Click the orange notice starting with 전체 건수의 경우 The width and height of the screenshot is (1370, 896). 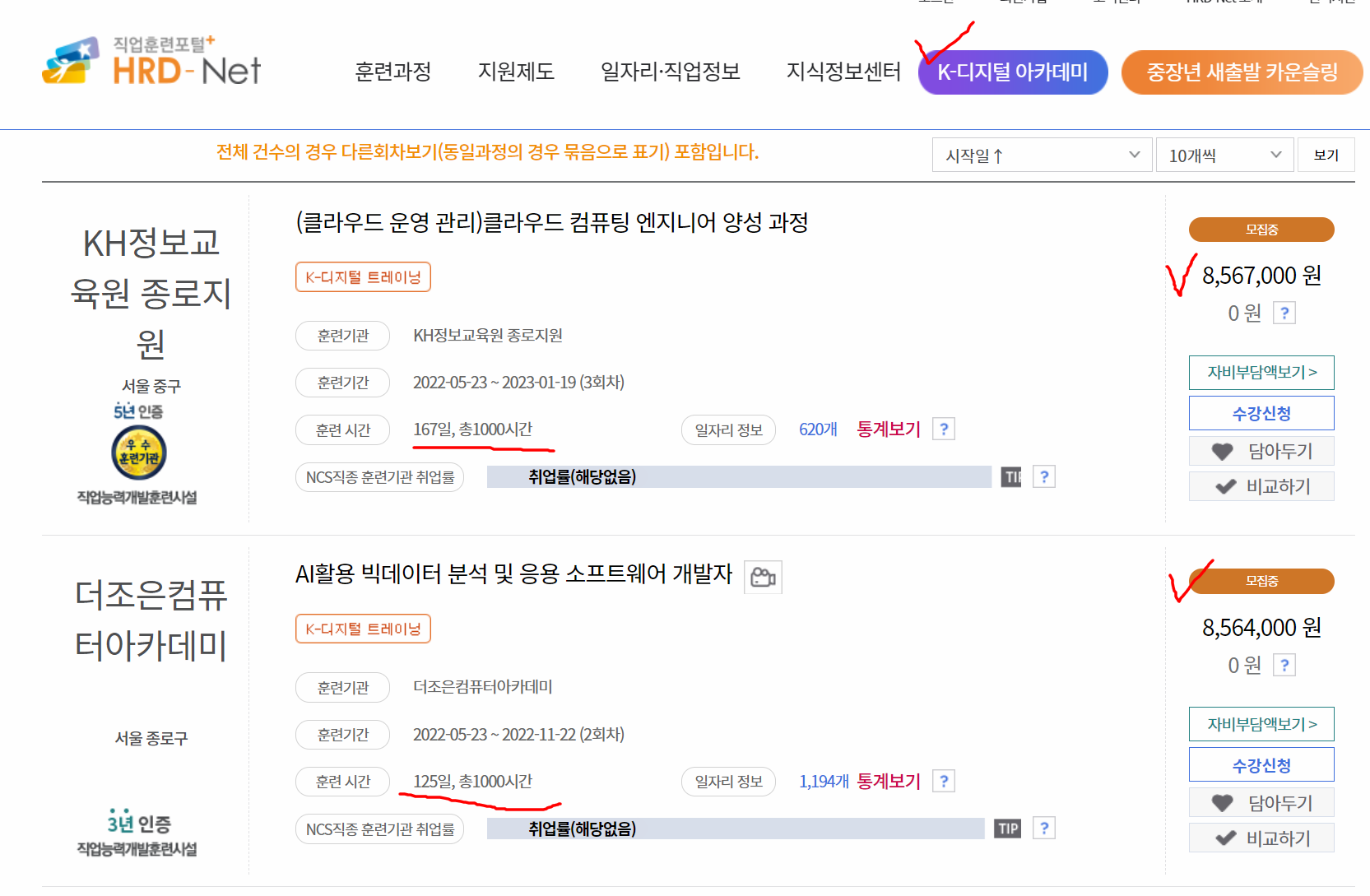pos(487,152)
